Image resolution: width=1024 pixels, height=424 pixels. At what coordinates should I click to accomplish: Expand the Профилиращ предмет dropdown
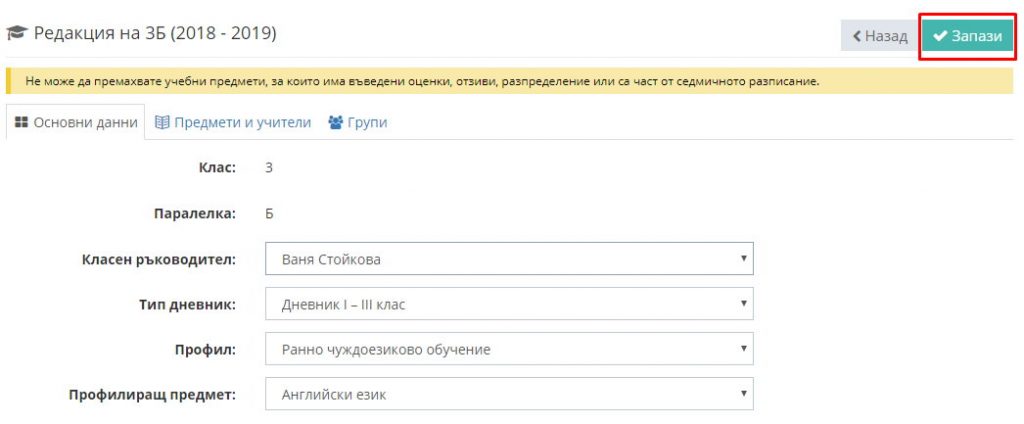tap(509, 394)
